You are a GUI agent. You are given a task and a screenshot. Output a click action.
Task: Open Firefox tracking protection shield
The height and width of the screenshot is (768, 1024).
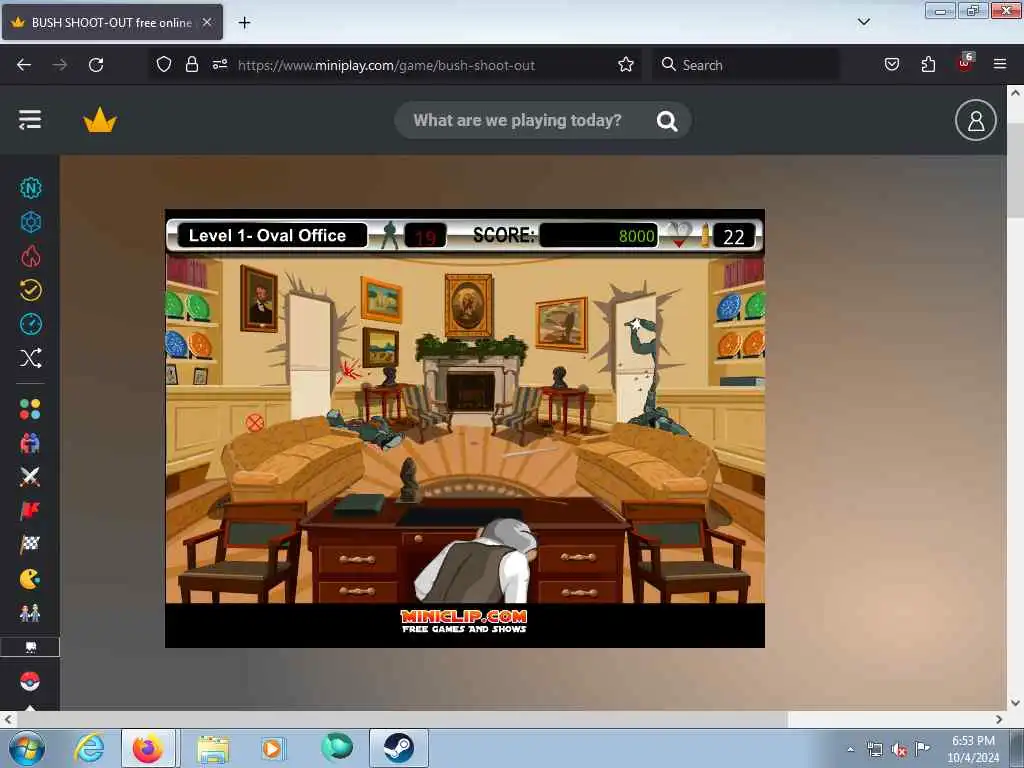[x=164, y=65]
